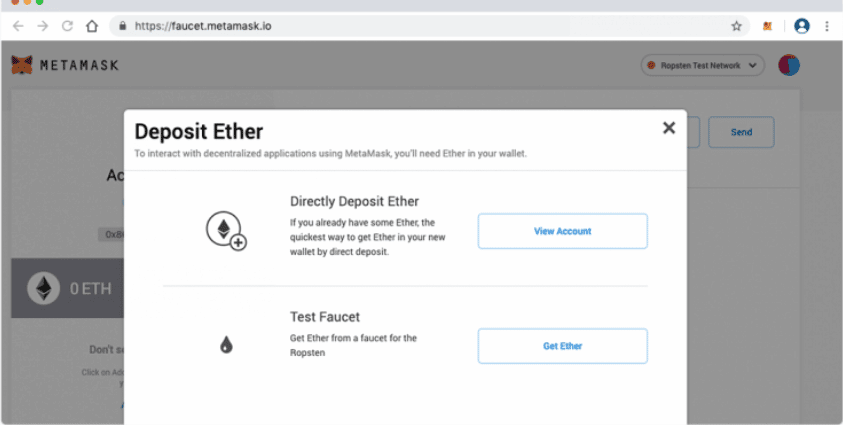This screenshot has width=843, height=425.
Task: Open the account identicon avatar
Action: pos(789,65)
